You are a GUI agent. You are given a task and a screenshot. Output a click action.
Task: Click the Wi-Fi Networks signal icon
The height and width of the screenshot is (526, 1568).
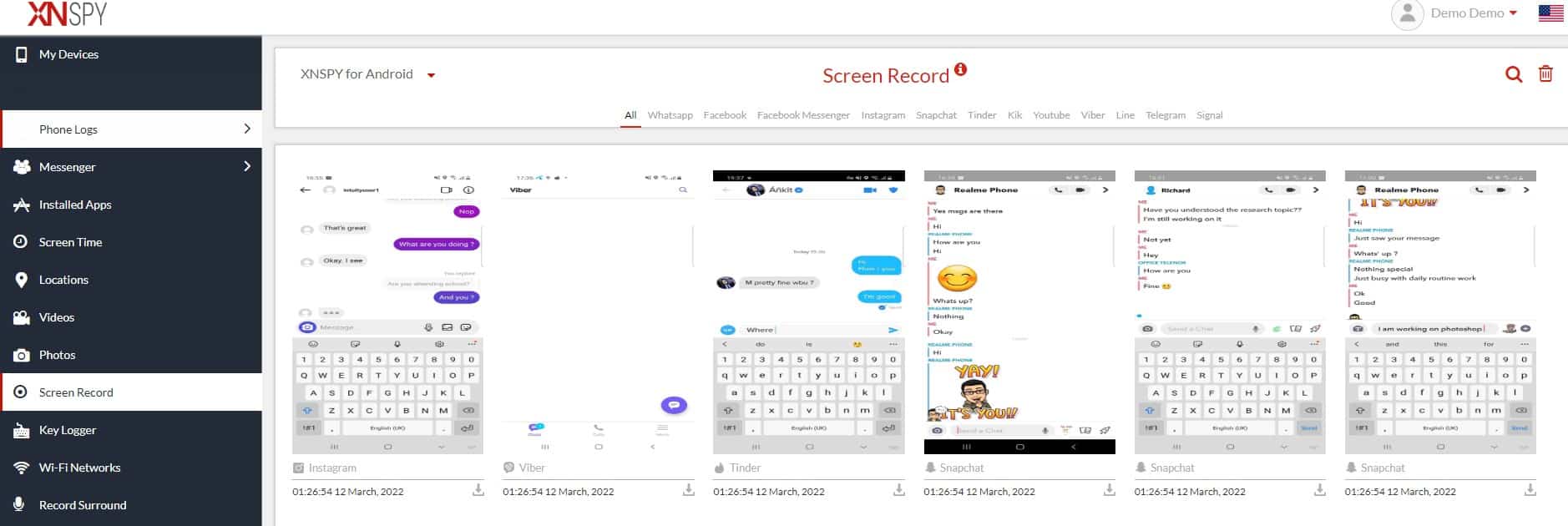pos(22,468)
